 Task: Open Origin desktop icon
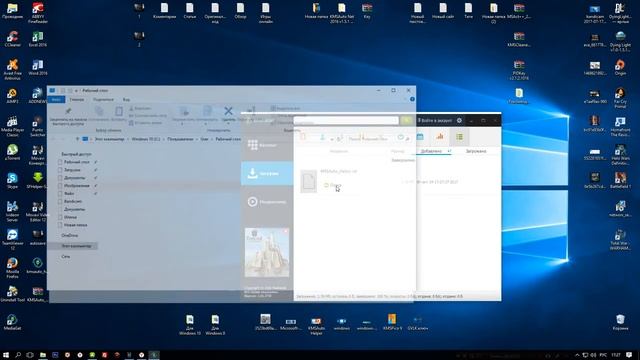pyautogui.click(x=620, y=67)
